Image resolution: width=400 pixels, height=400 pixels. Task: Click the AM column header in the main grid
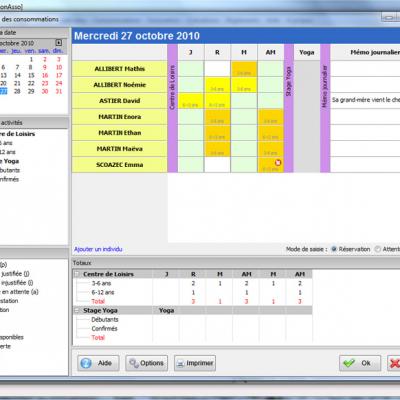point(270,52)
